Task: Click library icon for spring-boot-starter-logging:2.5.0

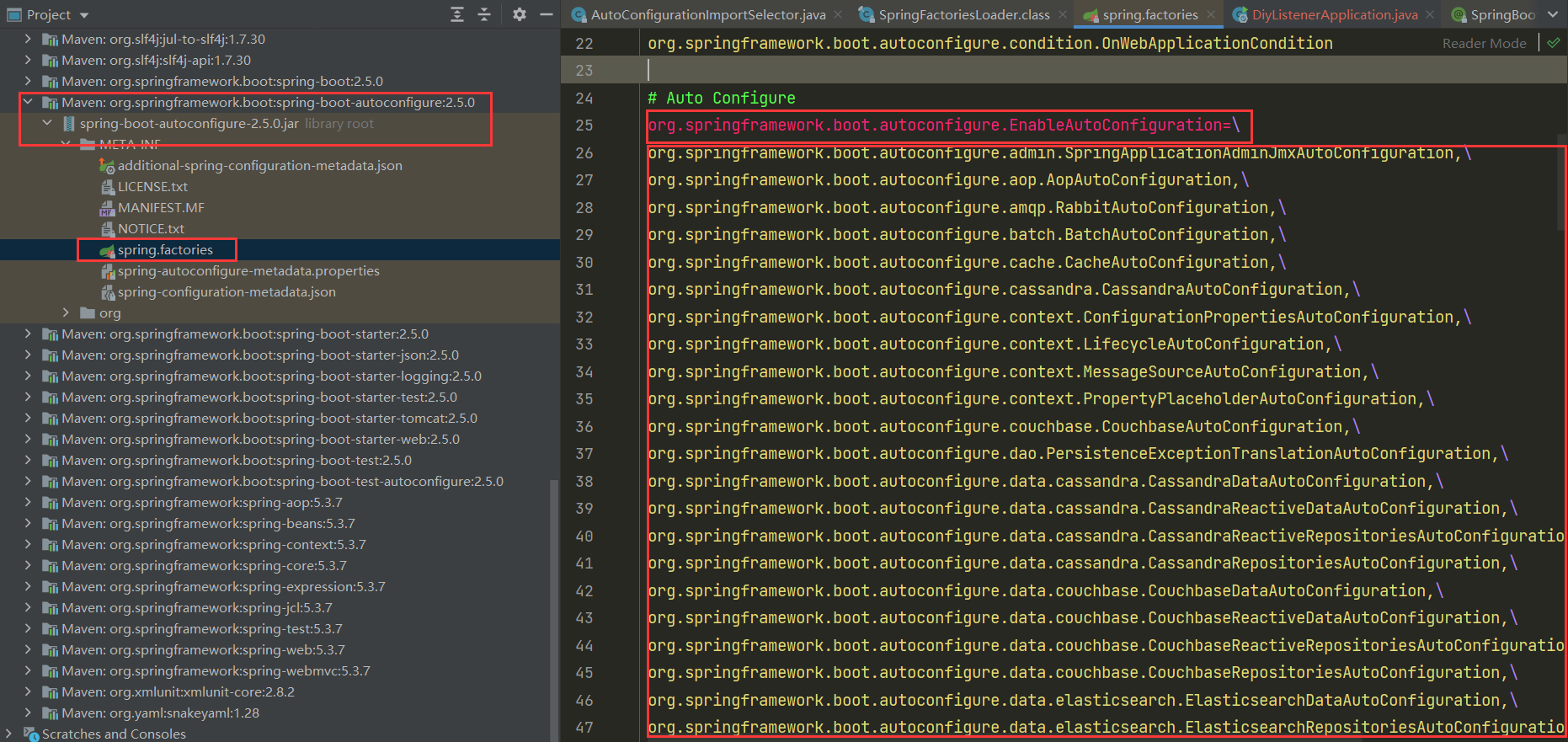Action: (x=50, y=376)
